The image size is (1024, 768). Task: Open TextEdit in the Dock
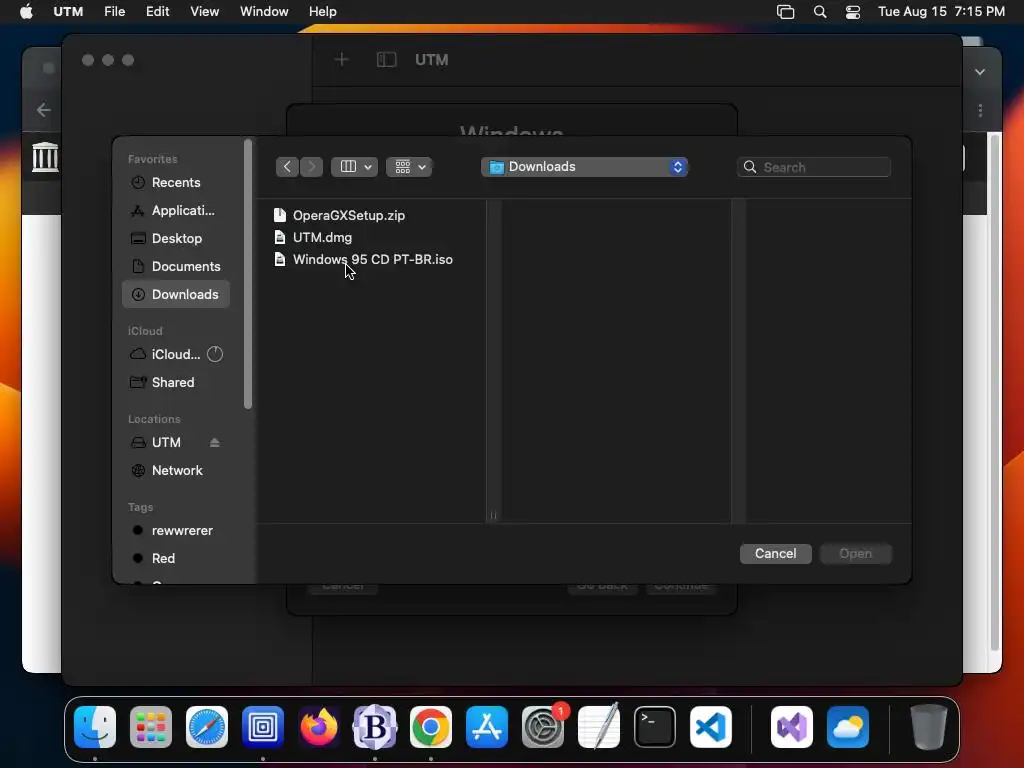click(x=599, y=727)
